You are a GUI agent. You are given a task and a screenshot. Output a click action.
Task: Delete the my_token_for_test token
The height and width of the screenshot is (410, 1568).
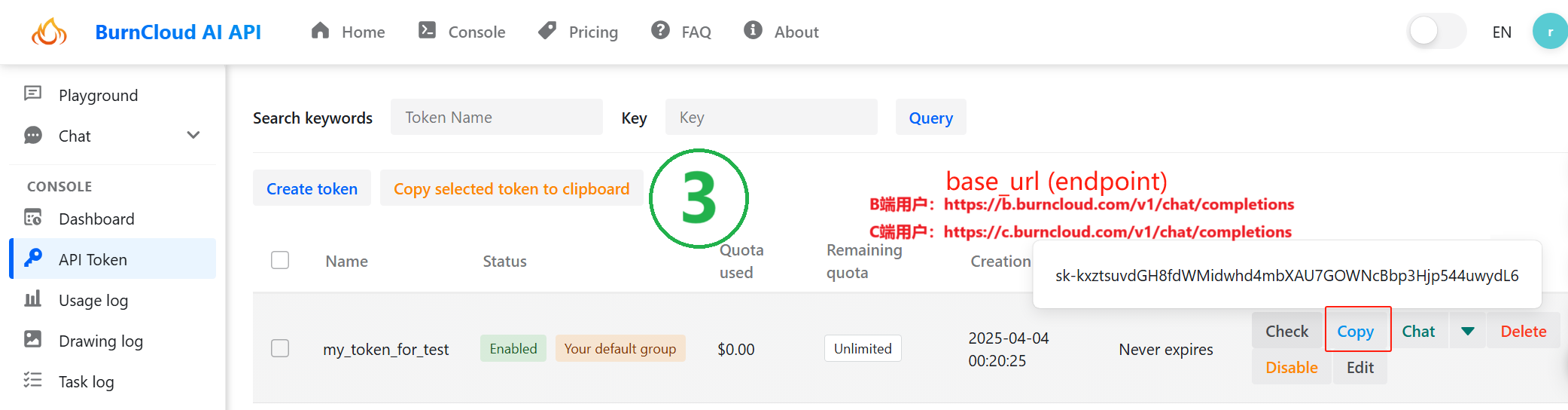coord(1524,331)
